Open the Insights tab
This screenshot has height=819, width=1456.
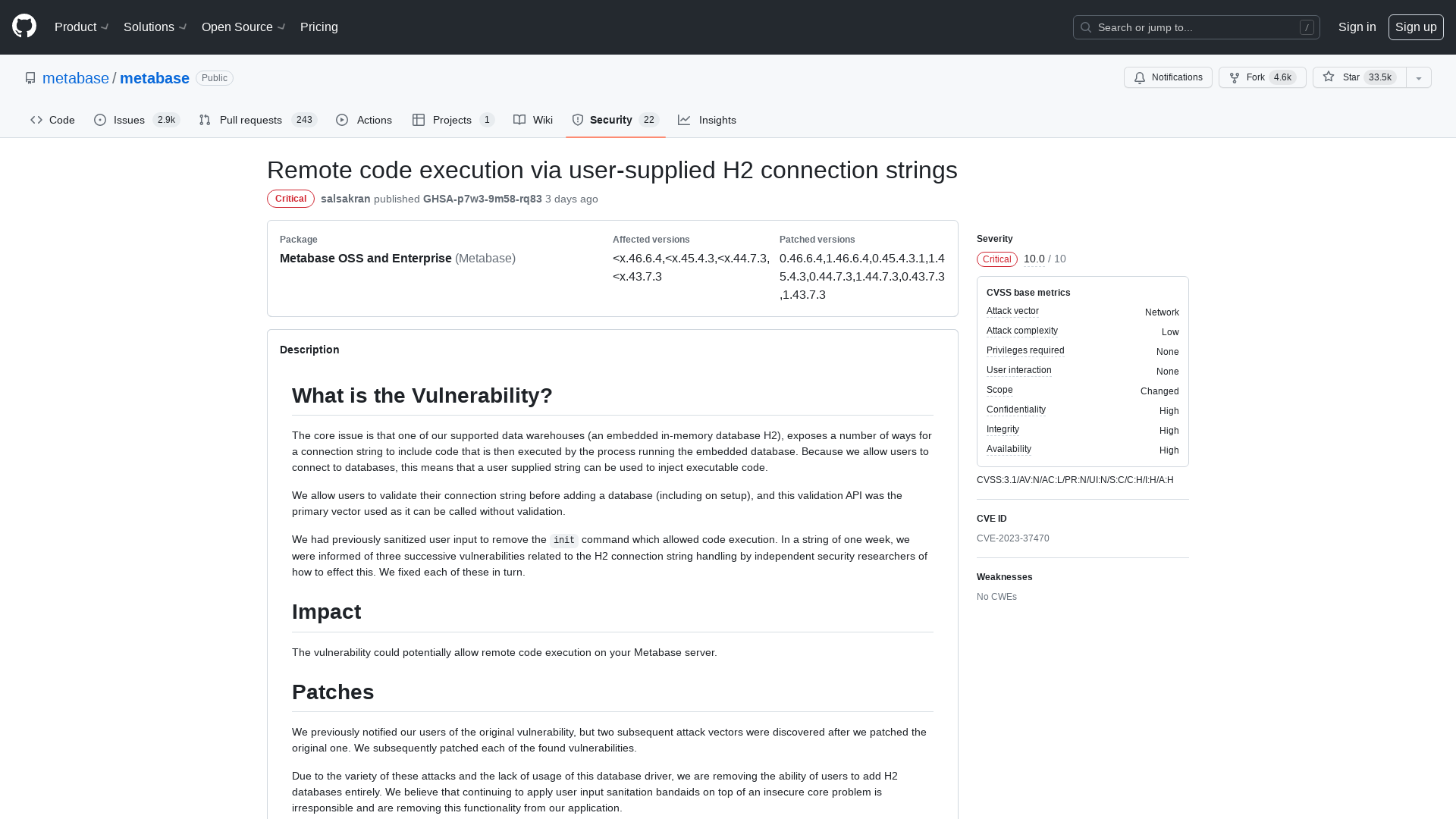point(707,120)
